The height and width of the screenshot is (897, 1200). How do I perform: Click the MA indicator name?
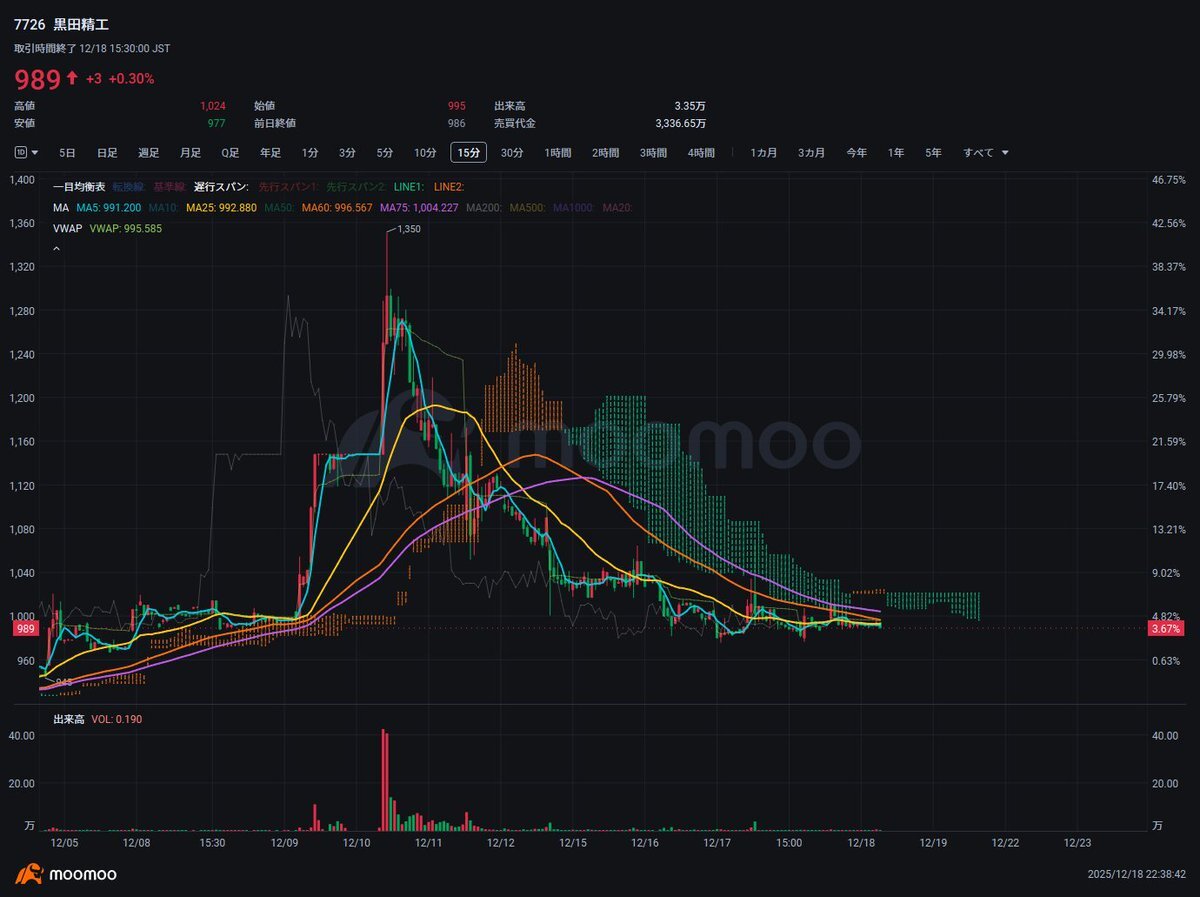pyautogui.click(x=61, y=208)
